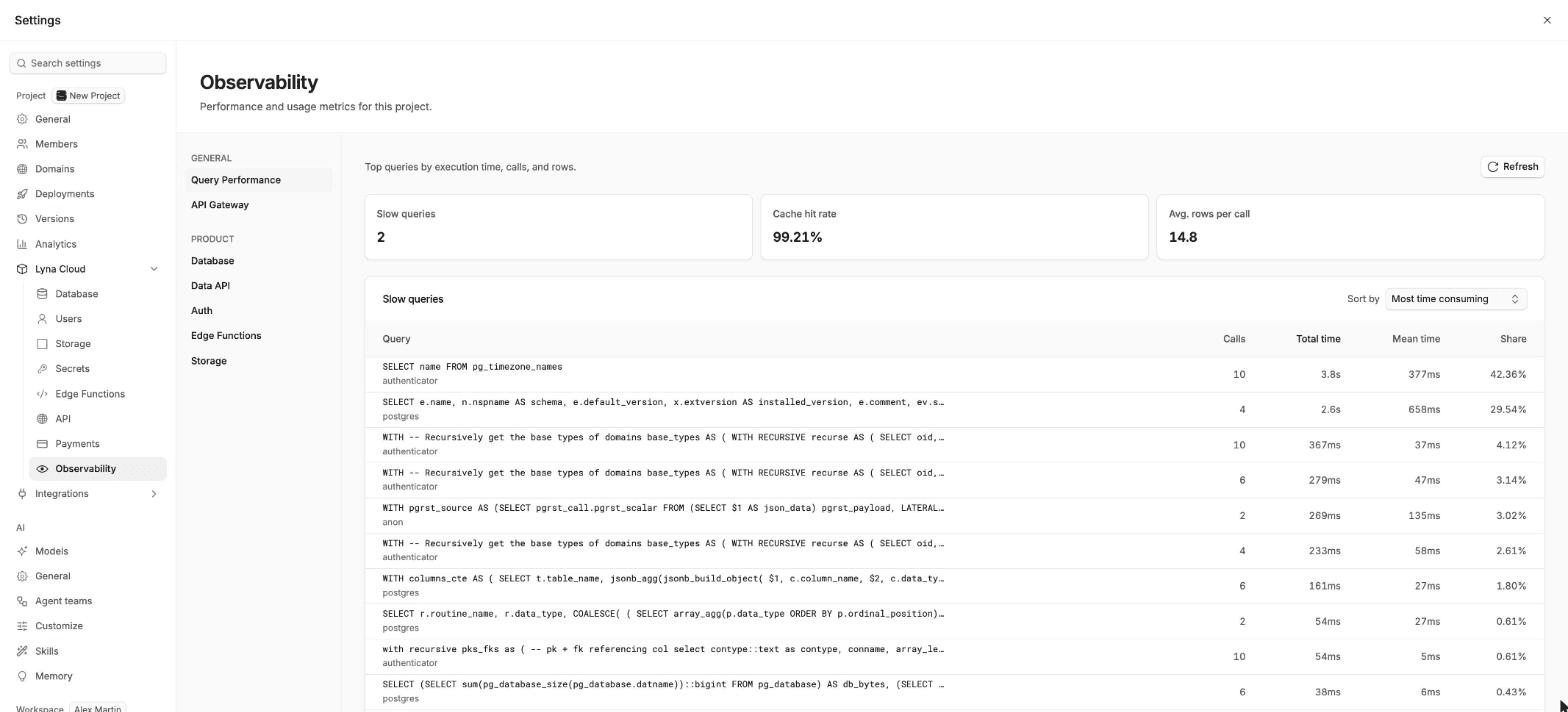Select the pgrst_source anon query row
The width and height of the screenshot is (1568, 712).
(x=954, y=515)
